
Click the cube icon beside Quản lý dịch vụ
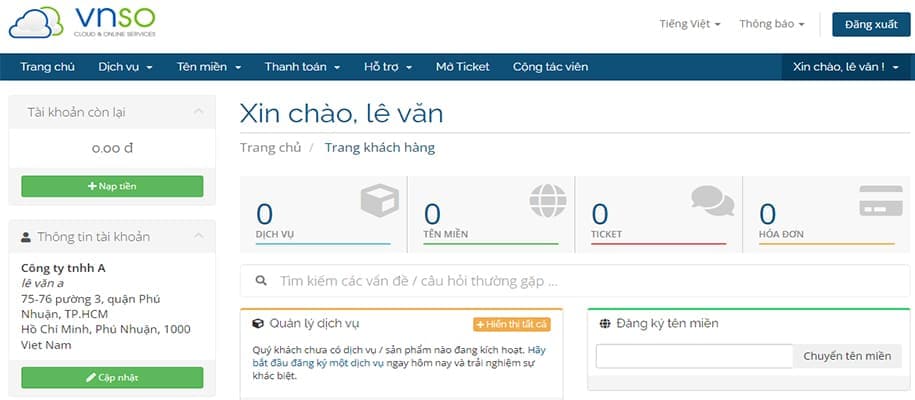258,324
